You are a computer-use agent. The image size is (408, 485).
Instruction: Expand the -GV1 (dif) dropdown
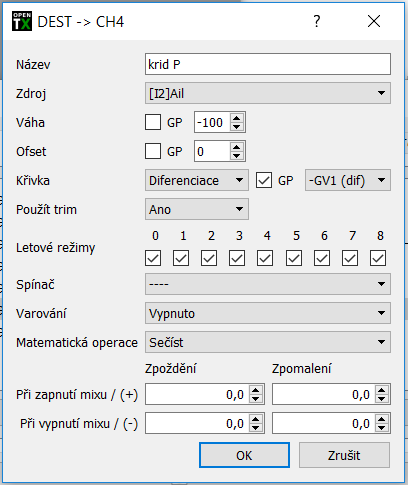point(348,180)
